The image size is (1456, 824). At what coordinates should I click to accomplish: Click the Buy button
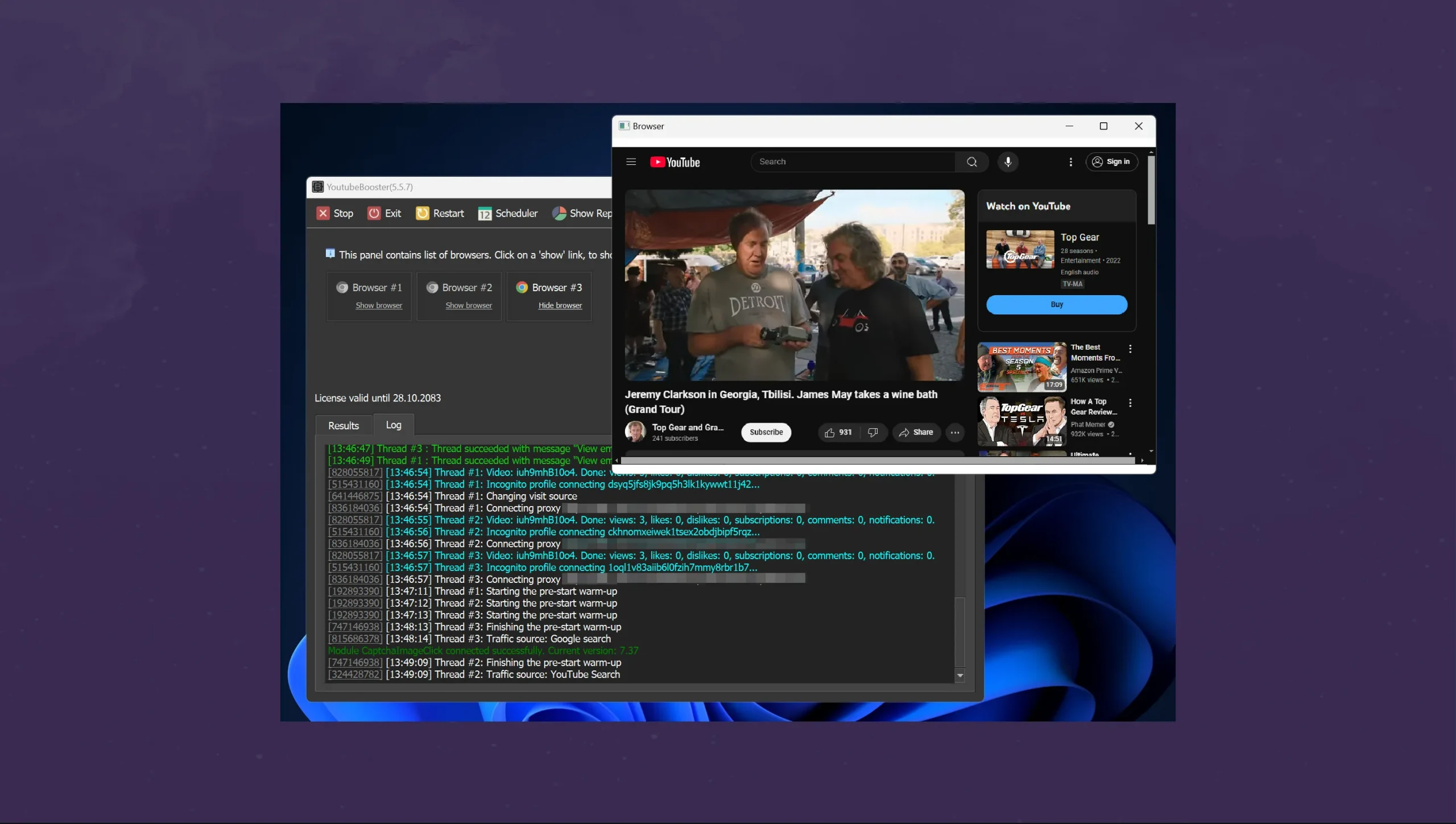(1057, 304)
